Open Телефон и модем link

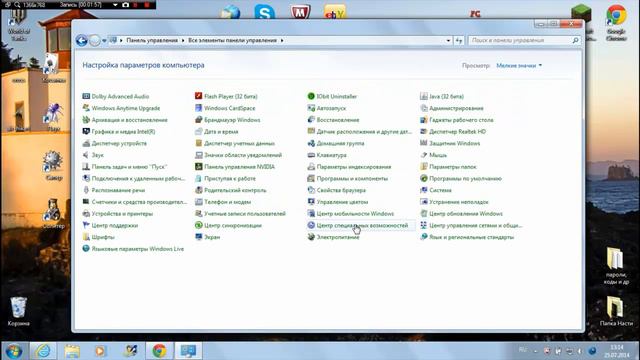point(227,202)
